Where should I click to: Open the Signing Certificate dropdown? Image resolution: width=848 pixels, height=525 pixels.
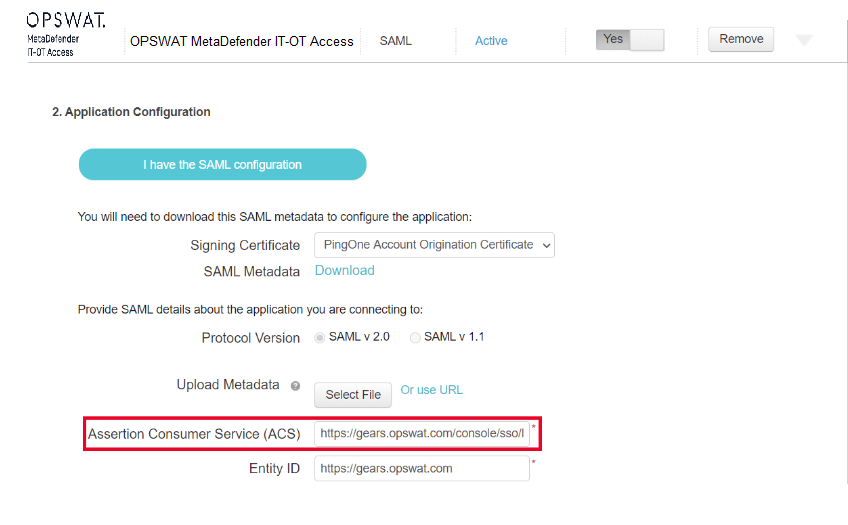tap(434, 245)
